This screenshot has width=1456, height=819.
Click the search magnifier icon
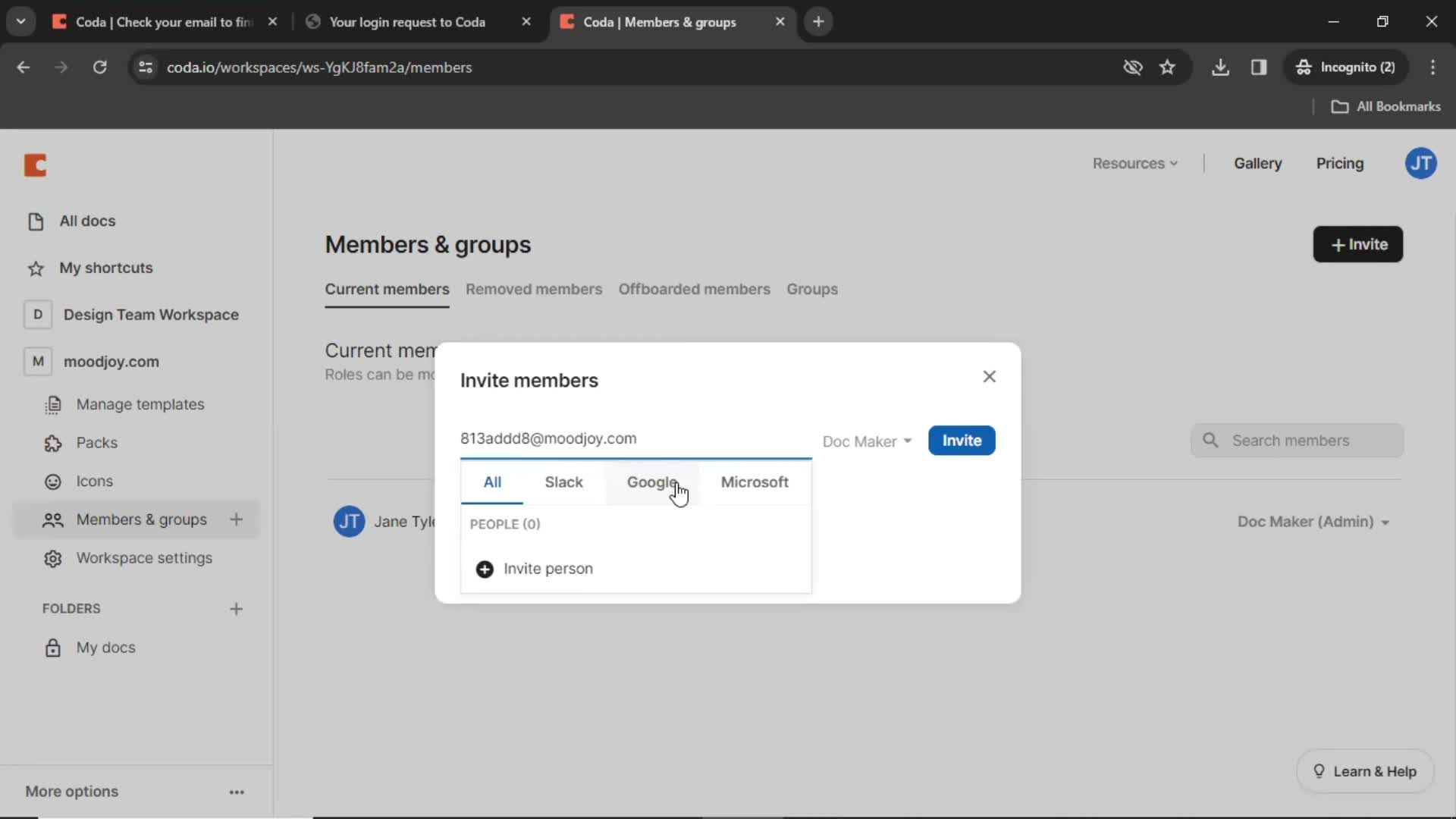[1210, 441]
